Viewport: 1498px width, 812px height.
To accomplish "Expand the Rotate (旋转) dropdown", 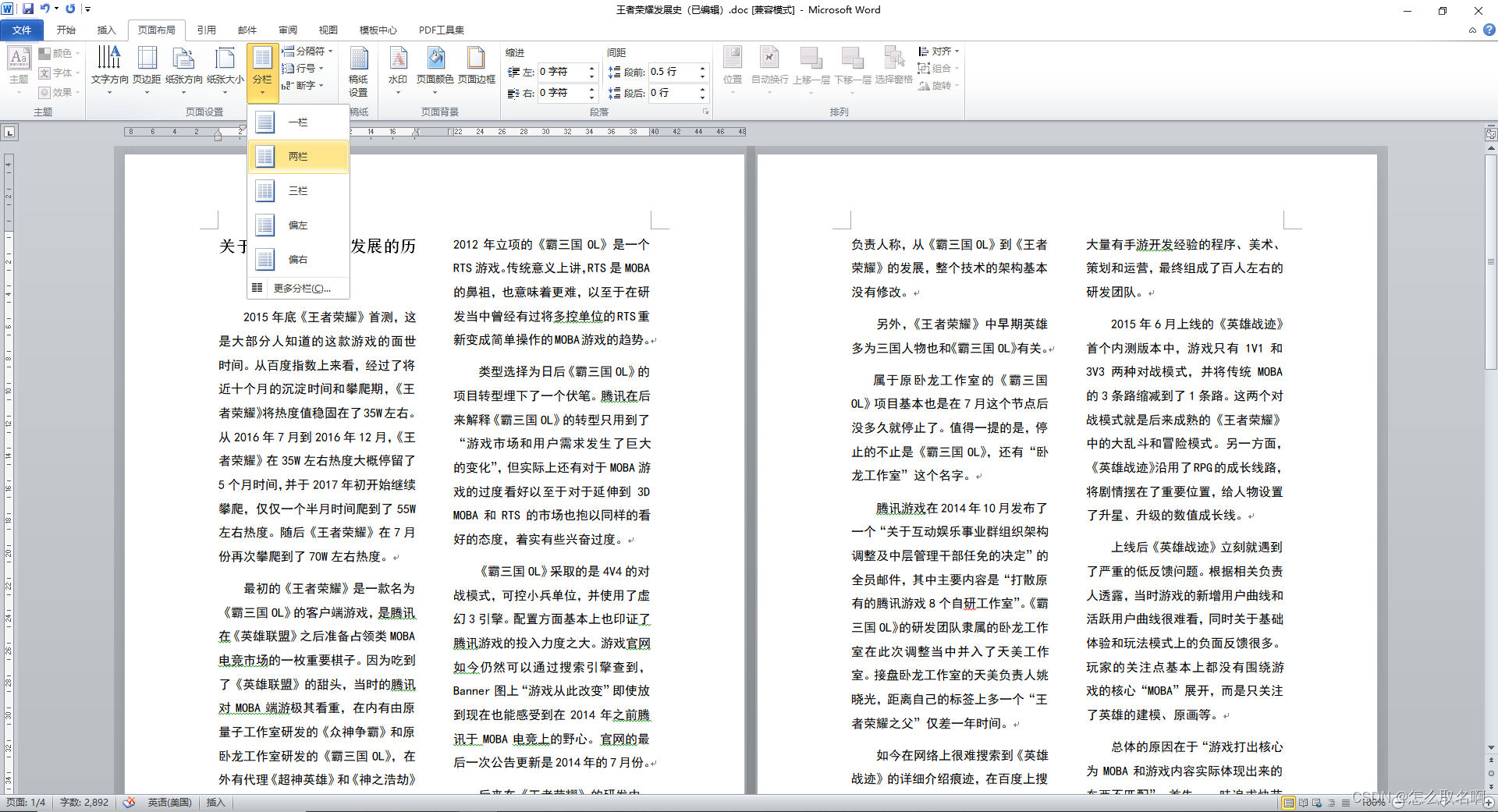I will click(x=939, y=85).
